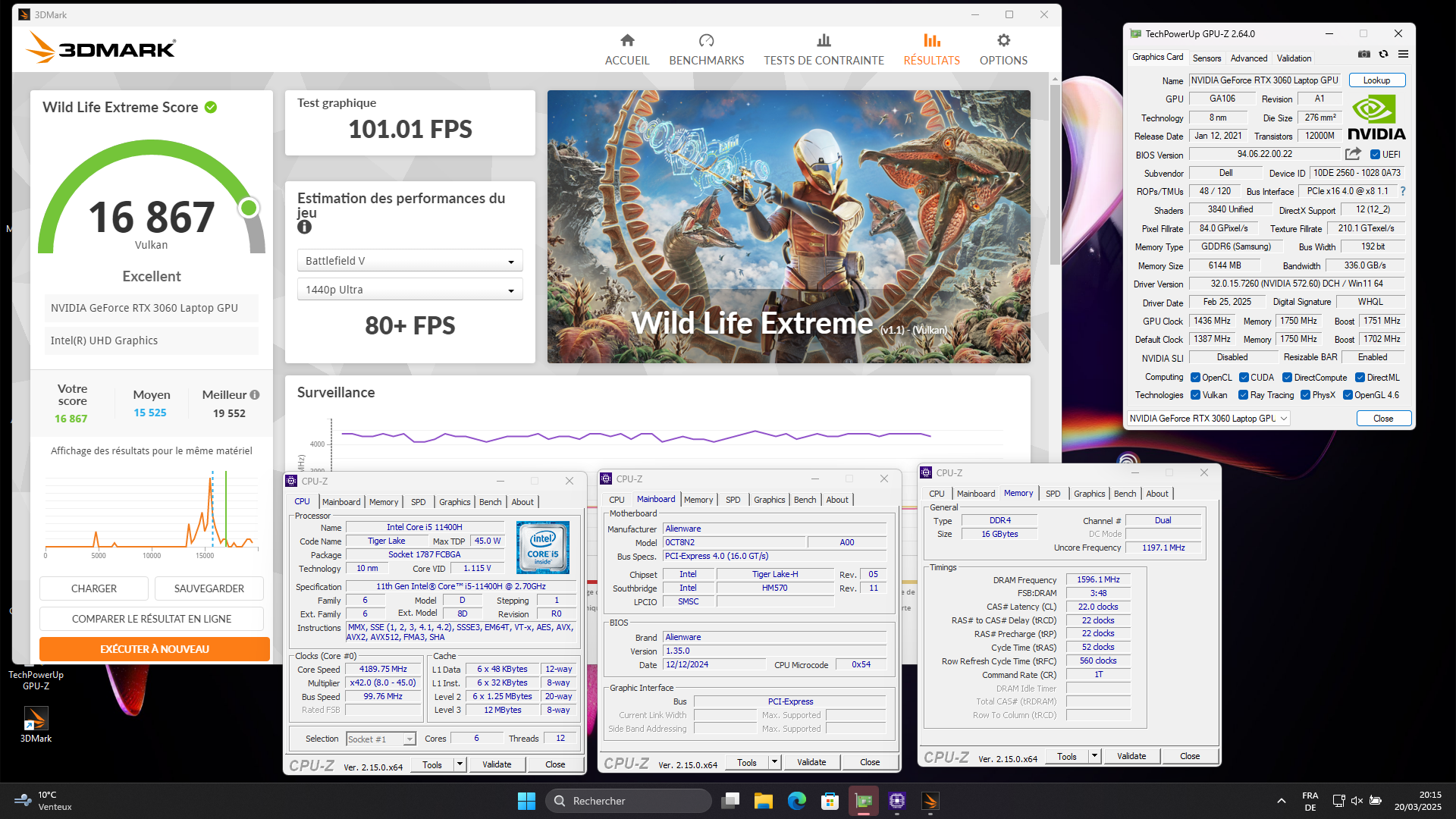Switch to the Validation tab in GPU-Z
Viewport: 1456px width, 819px height.
click(x=1294, y=58)
